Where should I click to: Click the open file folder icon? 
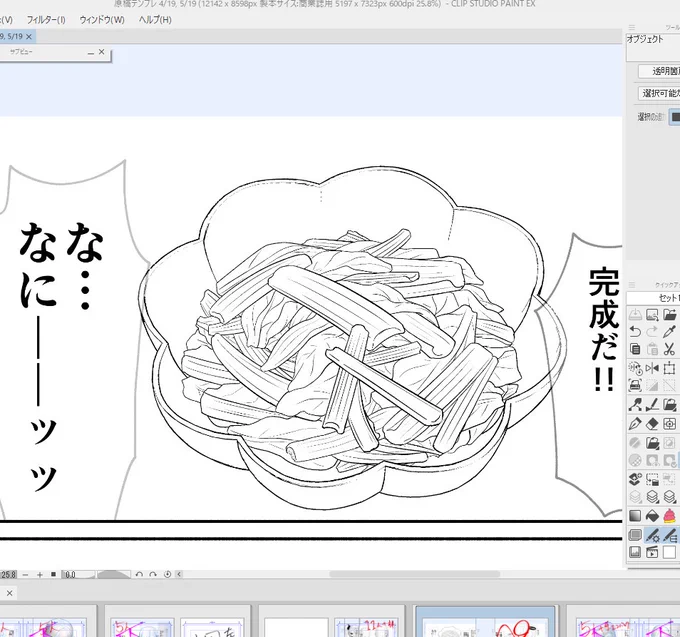669,314
